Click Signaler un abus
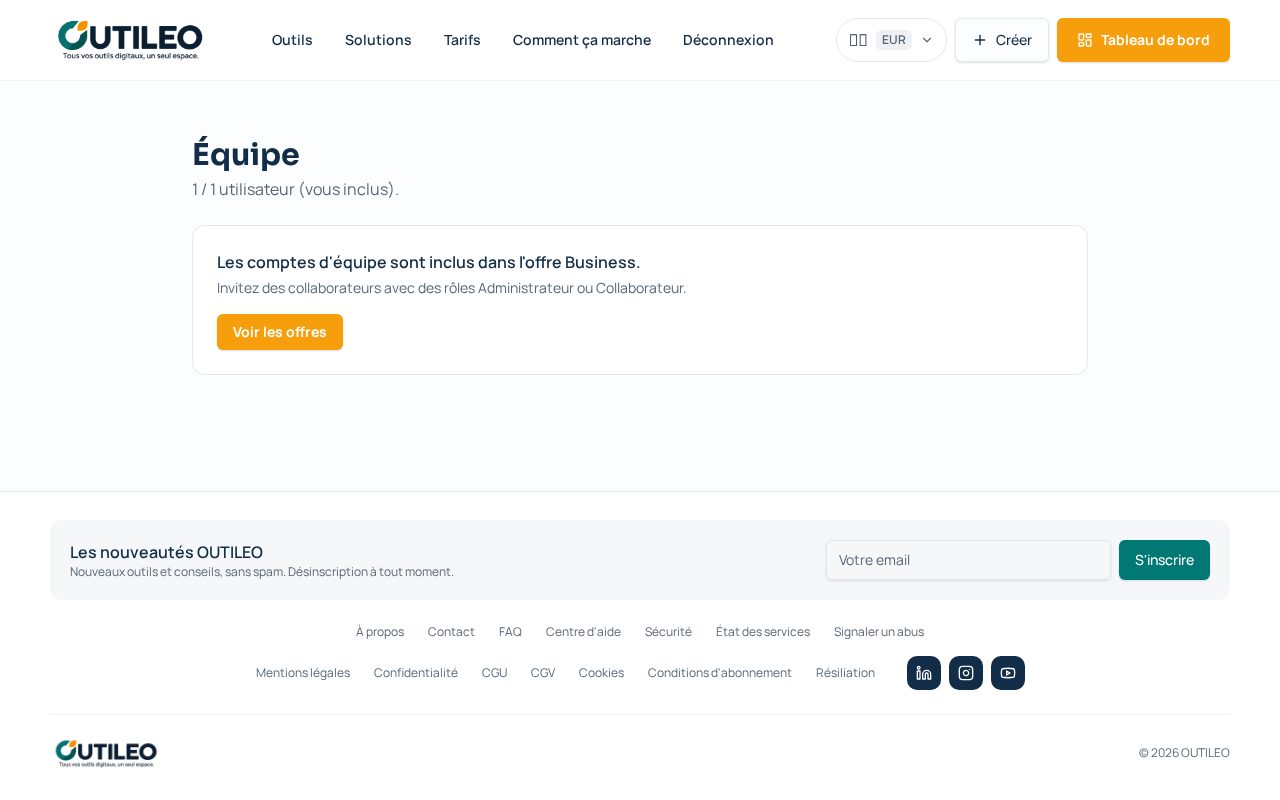 (x=879, y=632)
